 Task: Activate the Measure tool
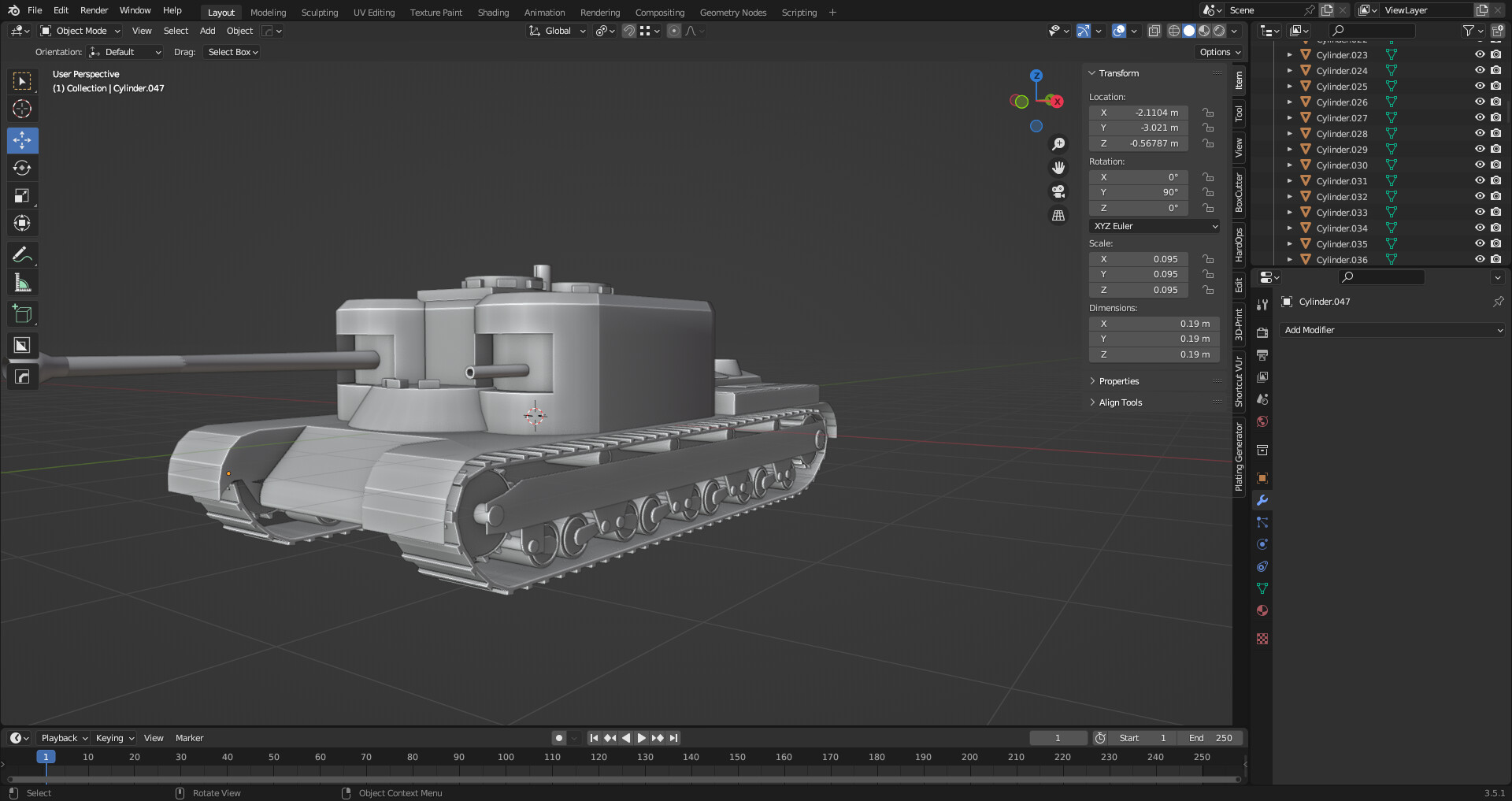pos(22,281)
